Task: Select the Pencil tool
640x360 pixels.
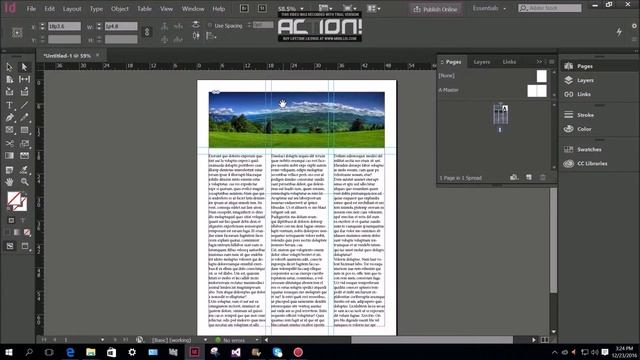Action: (x=24, y=118)
